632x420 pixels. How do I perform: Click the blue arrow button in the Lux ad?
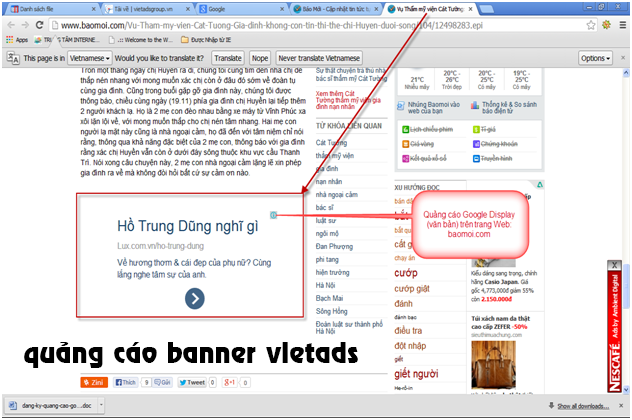pos(195,298)
